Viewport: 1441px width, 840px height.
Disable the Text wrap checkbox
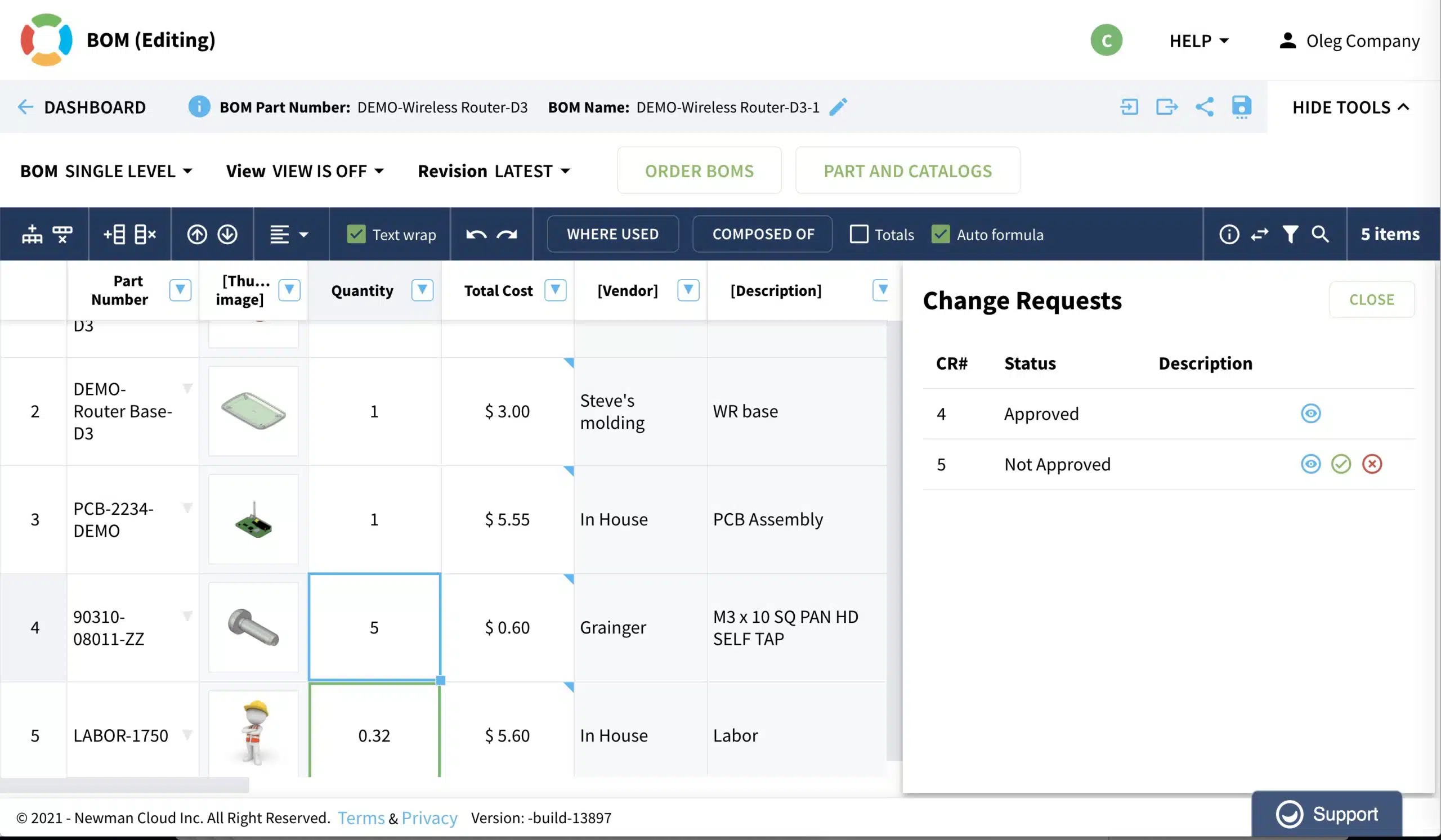pyautogui.click(x=356, y=234)
